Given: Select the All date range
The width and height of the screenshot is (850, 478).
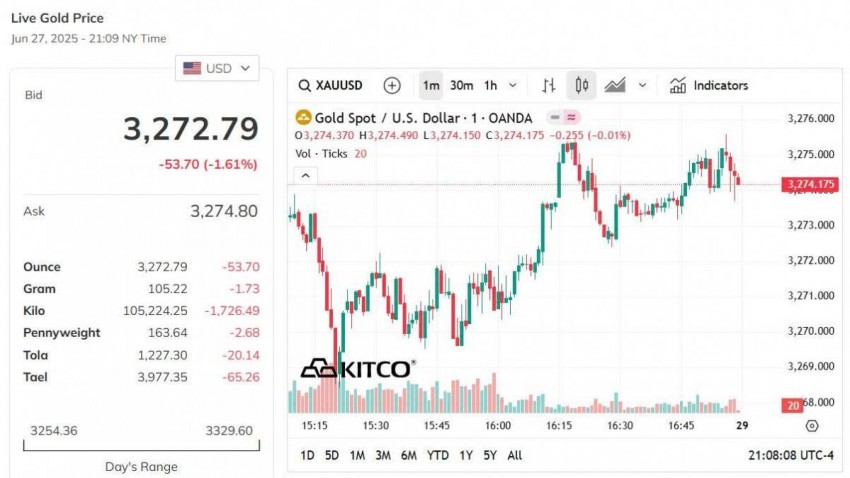Looking at the screenshot, I should (x=514, y=455).
